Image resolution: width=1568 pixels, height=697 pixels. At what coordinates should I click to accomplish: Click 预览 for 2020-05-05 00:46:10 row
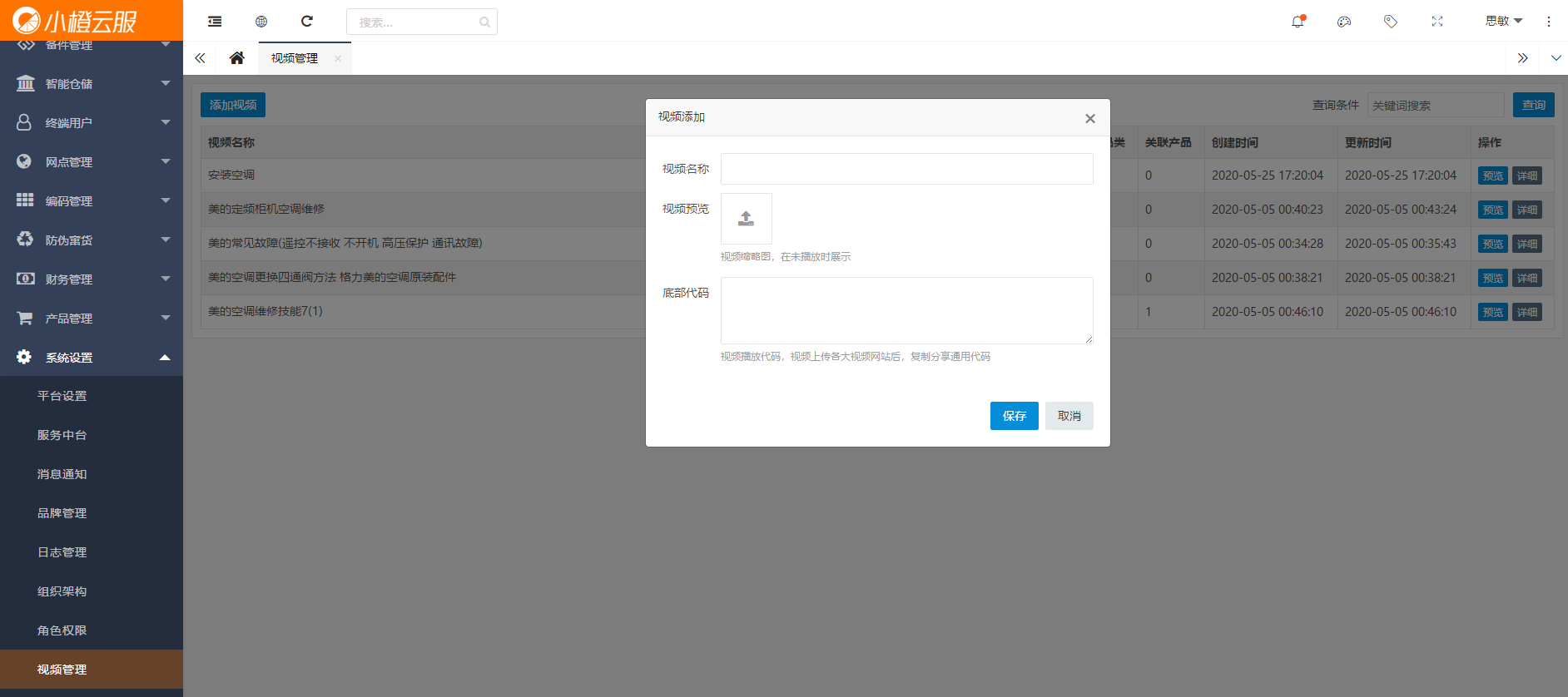pyautogui.click(x=1493, y=312)
